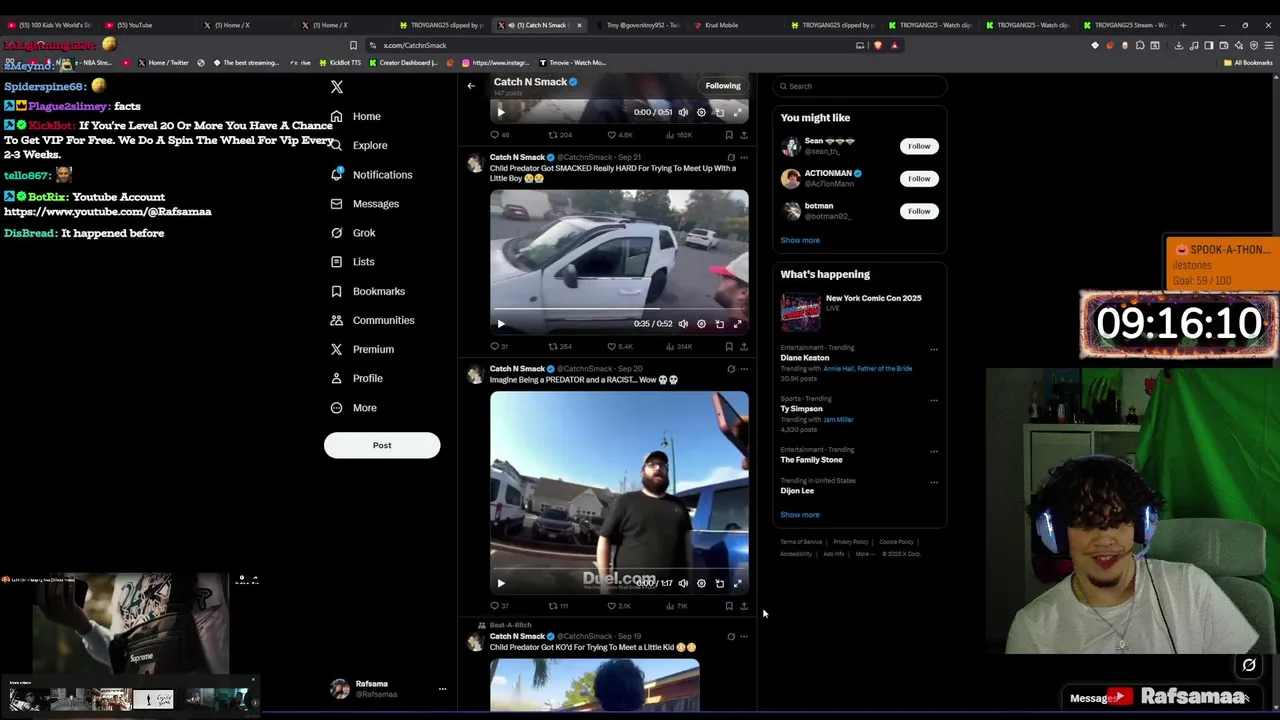Open more options for Diane Keaton trend
Image resolution: width=1280 pixels, height=720 pixels.
[x=934, y=349]
